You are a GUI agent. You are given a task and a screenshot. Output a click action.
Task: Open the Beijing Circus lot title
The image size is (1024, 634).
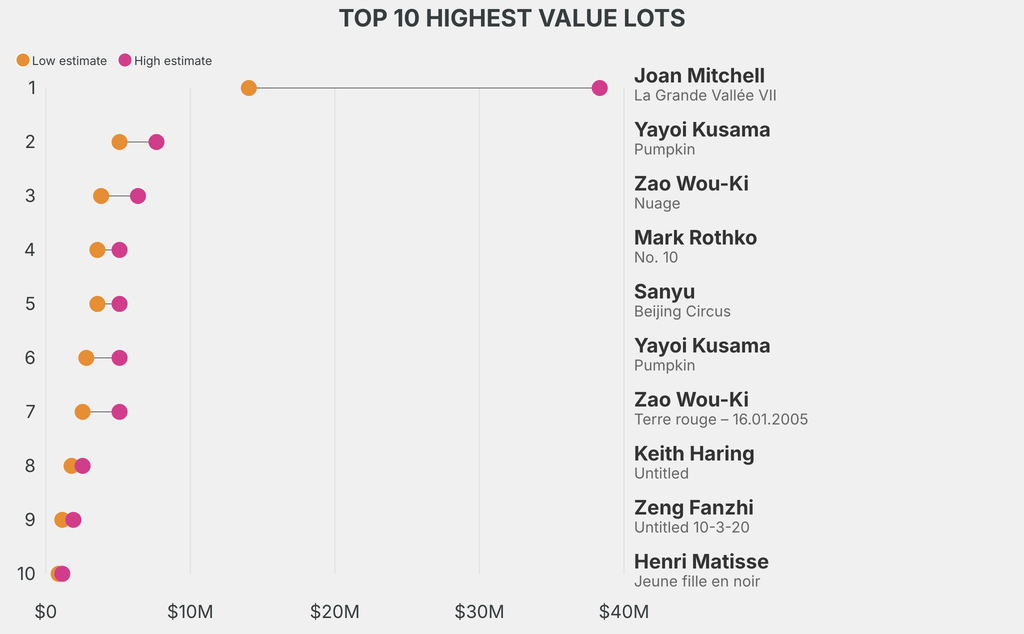(682, 312)
